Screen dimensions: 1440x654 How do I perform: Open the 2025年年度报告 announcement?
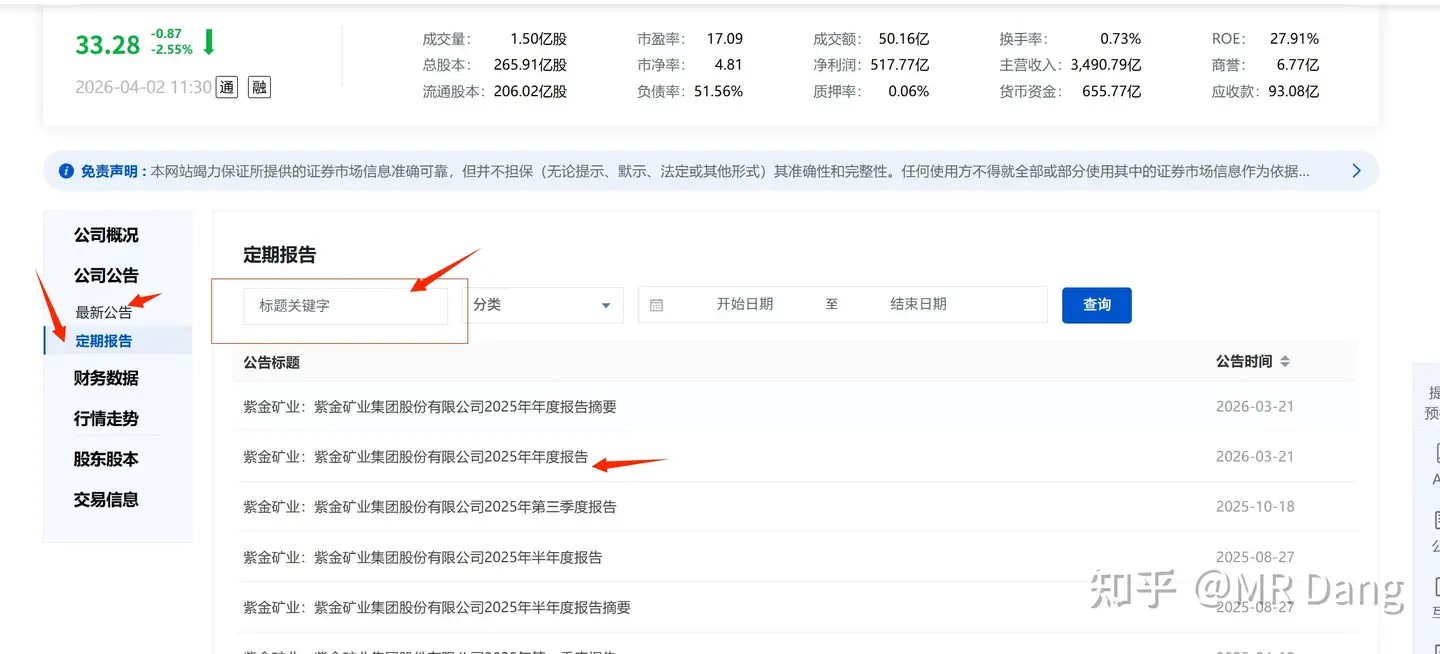(412, 457)
